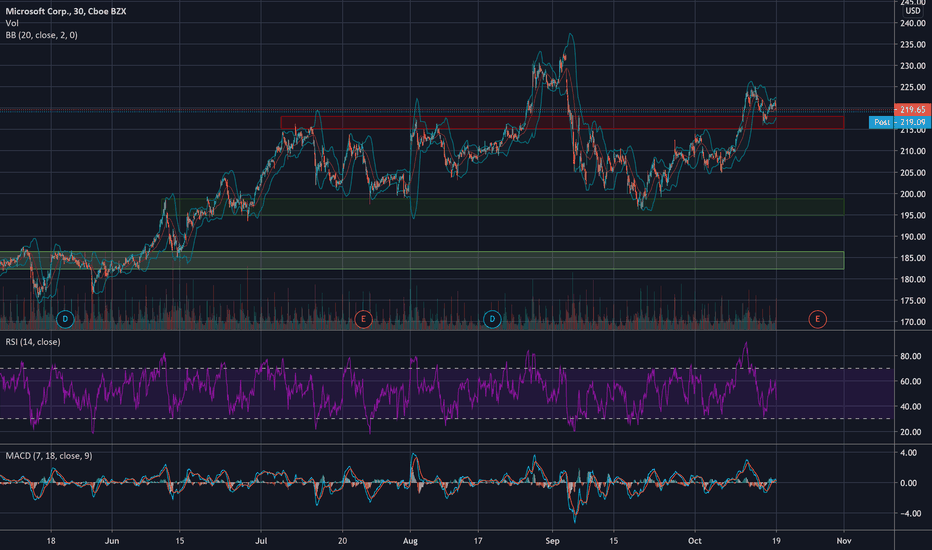Click the 200.00 price axis label
This screenshot has width=932, height=550.
912,194
